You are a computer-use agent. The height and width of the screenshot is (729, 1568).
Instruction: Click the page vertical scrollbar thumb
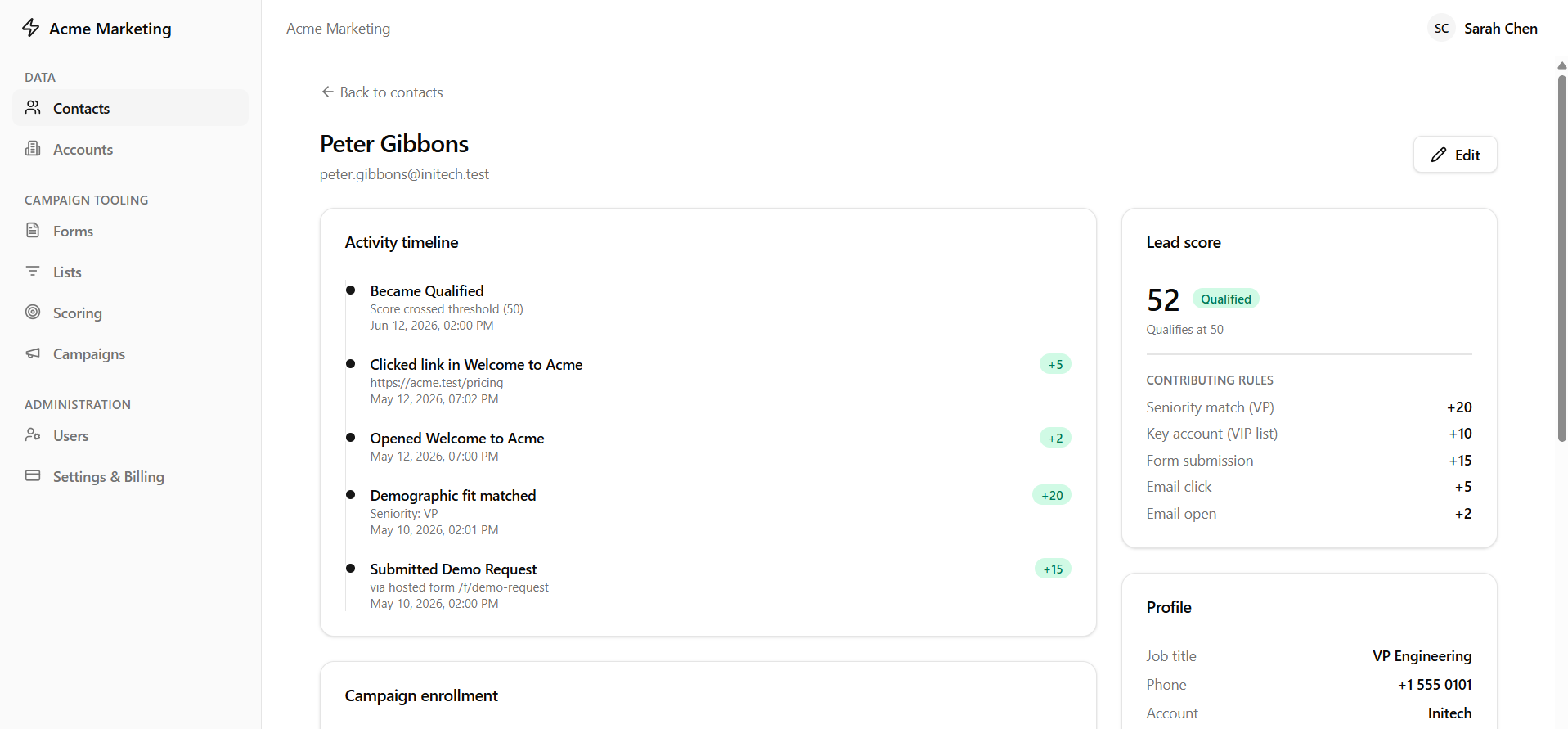[x=1561, y=258]
